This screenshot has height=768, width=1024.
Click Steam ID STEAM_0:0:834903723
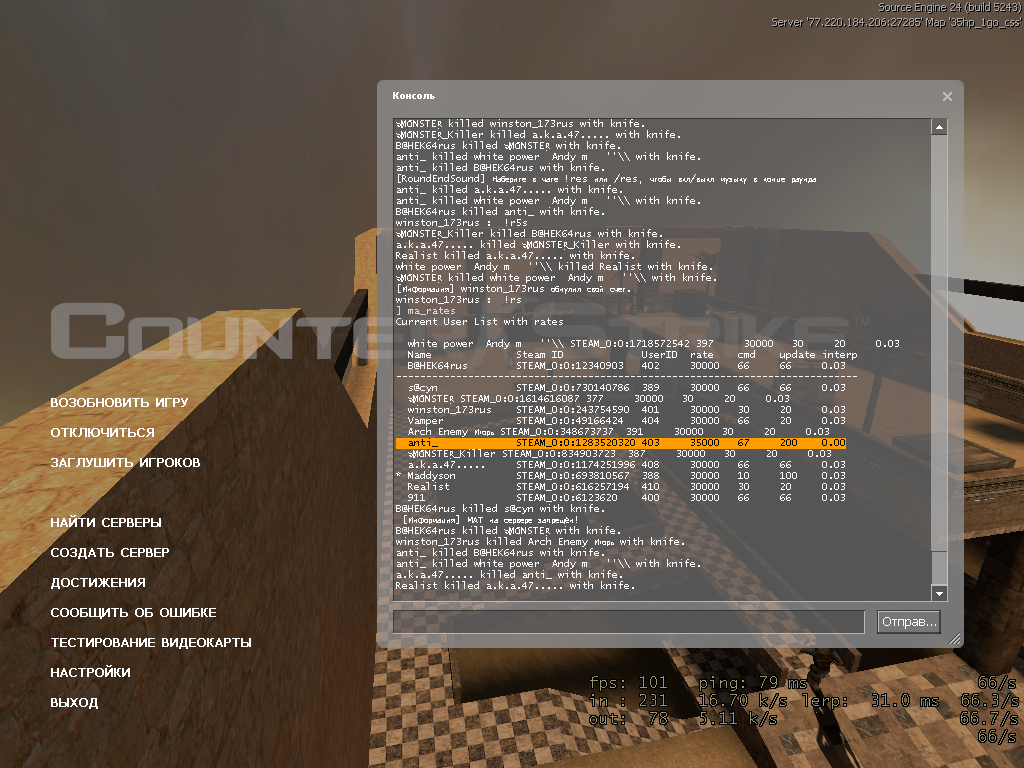(559, 454)
